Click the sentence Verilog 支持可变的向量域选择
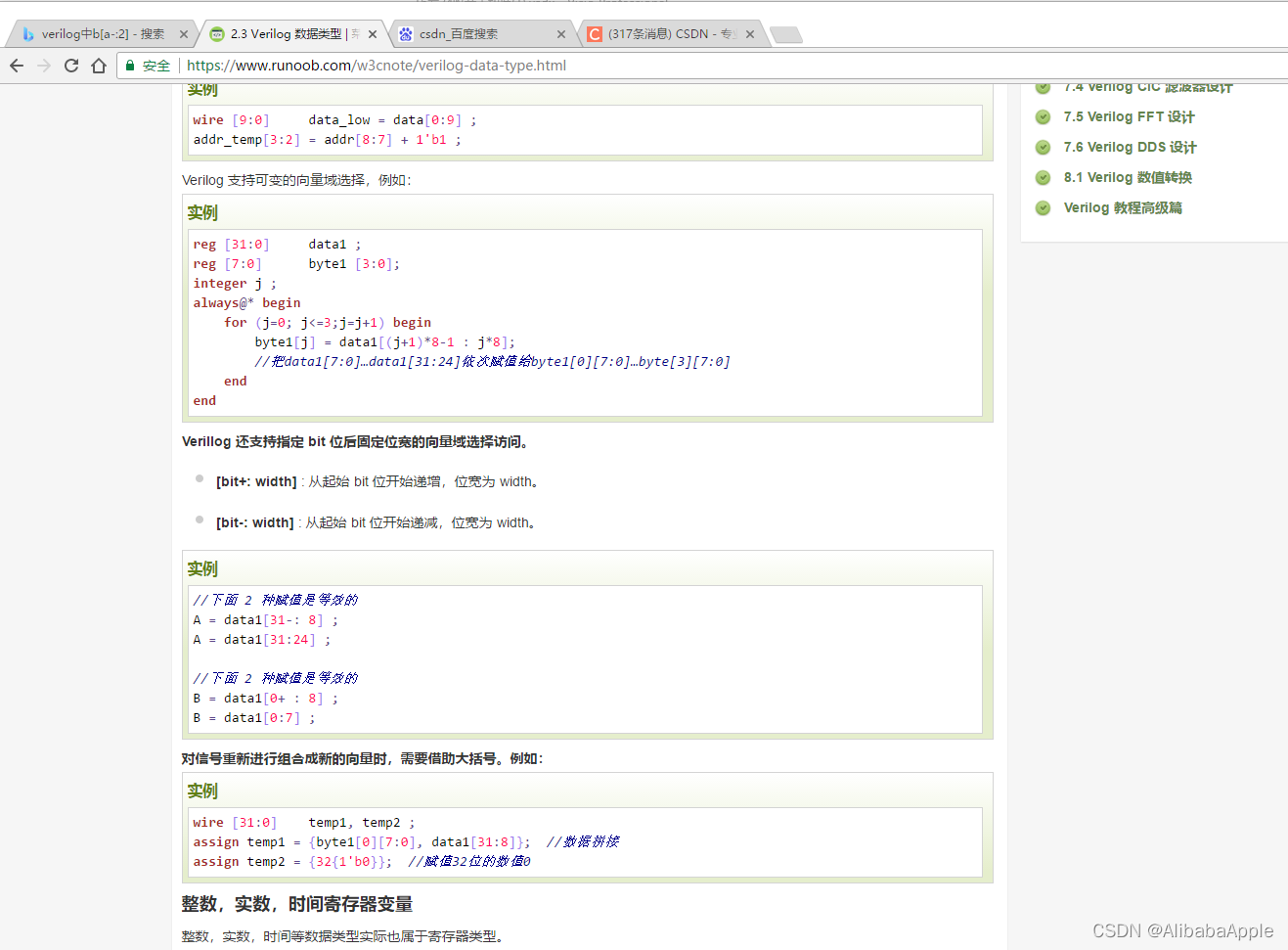This screenshot has width=1288, height=950. click(297, 180)
